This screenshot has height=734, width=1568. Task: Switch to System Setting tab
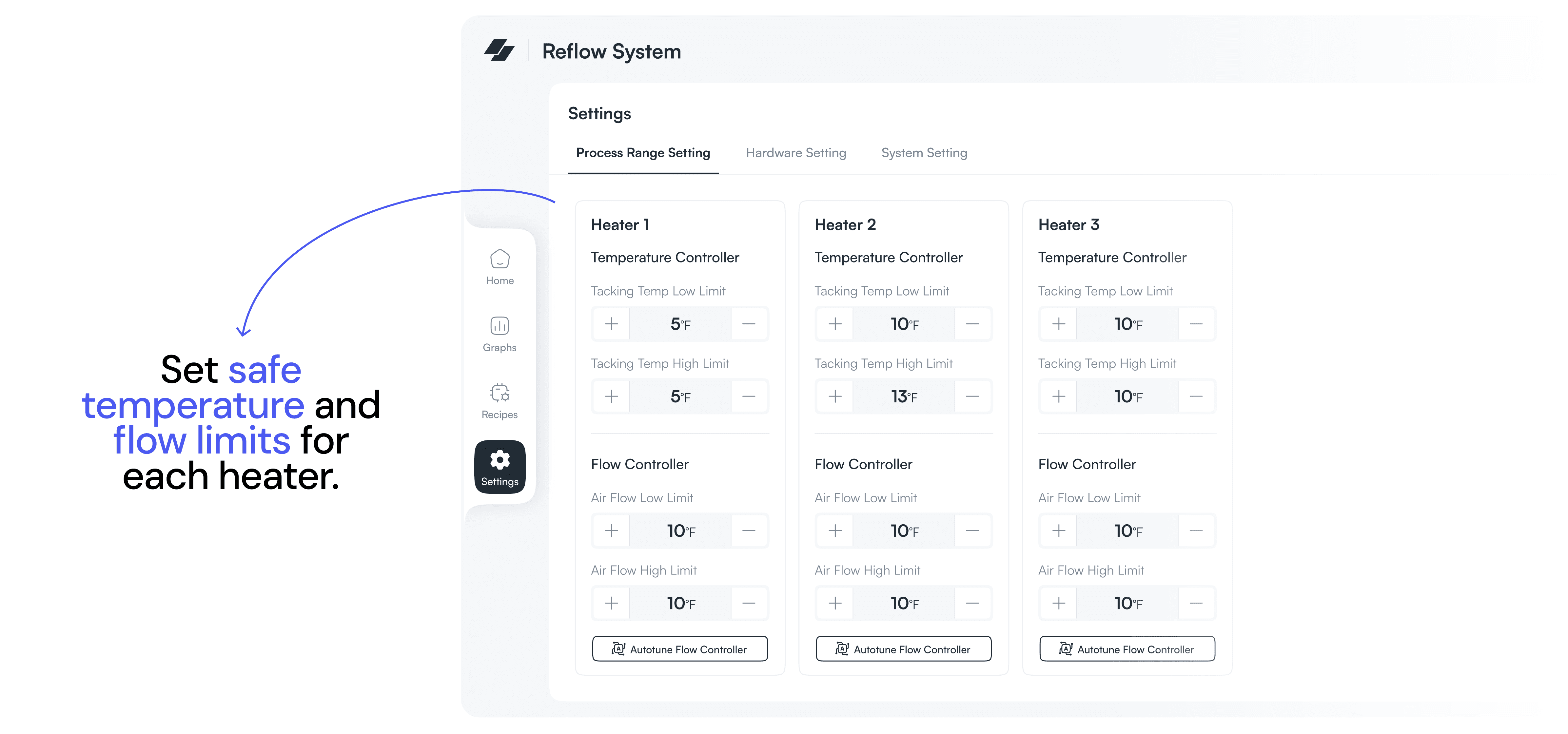point(924,153)
